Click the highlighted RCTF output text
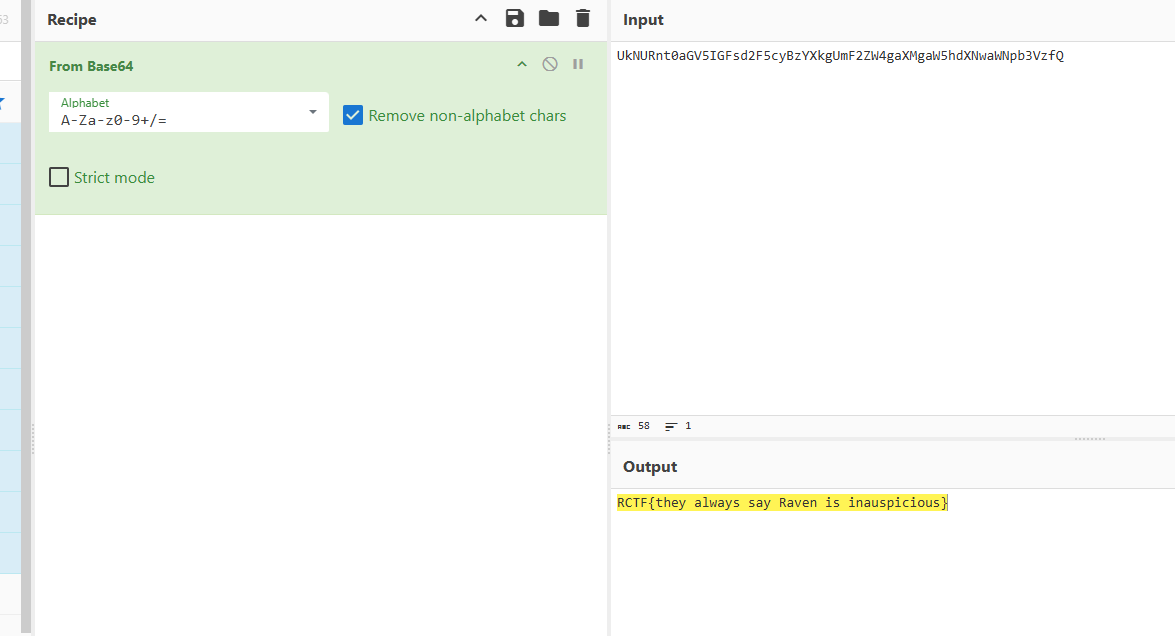This screenshot has width=1175, height=636. (782, 502)
